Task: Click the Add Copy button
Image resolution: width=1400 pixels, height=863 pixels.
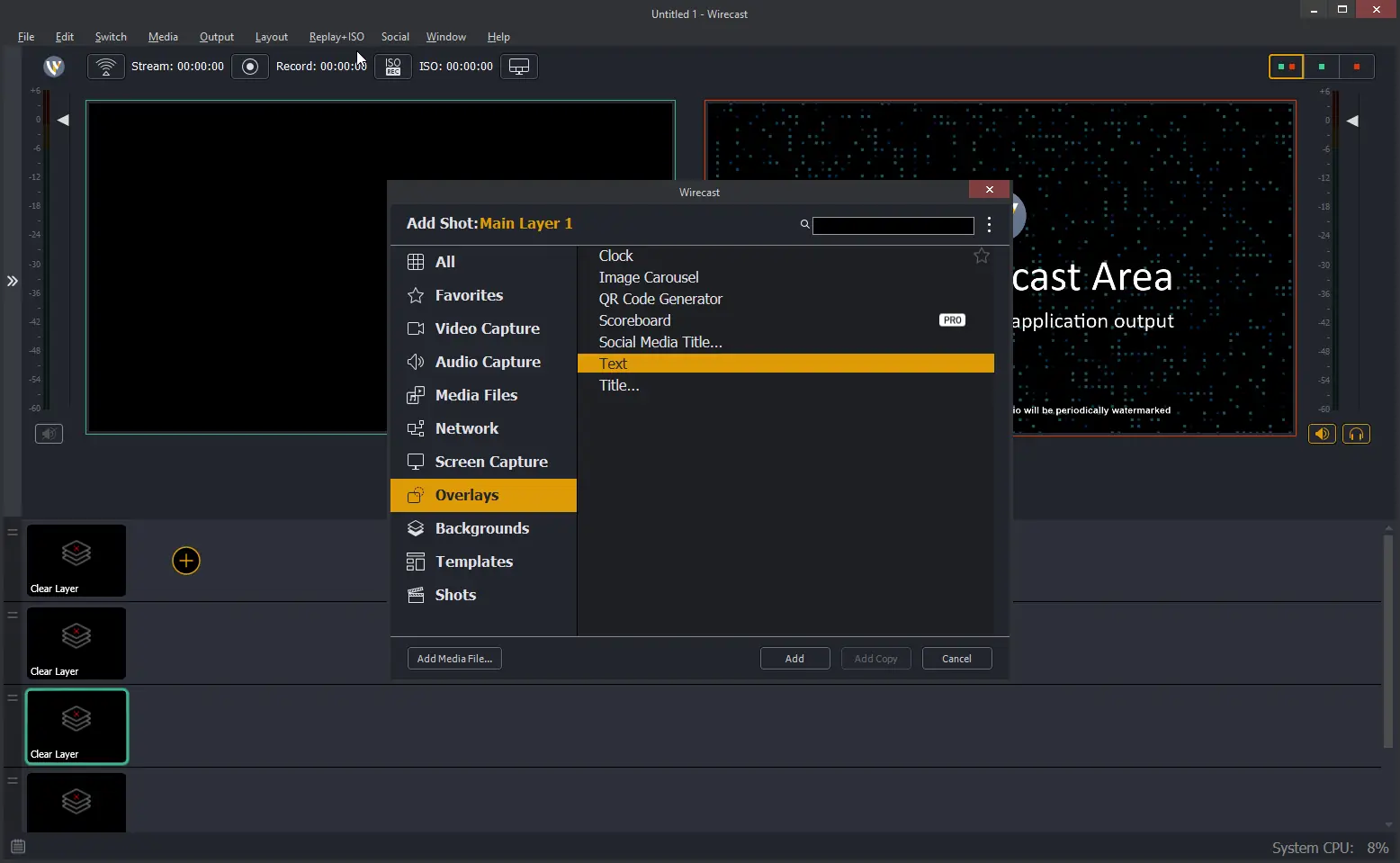Action: pyautogui.click(x=875, y=659)
